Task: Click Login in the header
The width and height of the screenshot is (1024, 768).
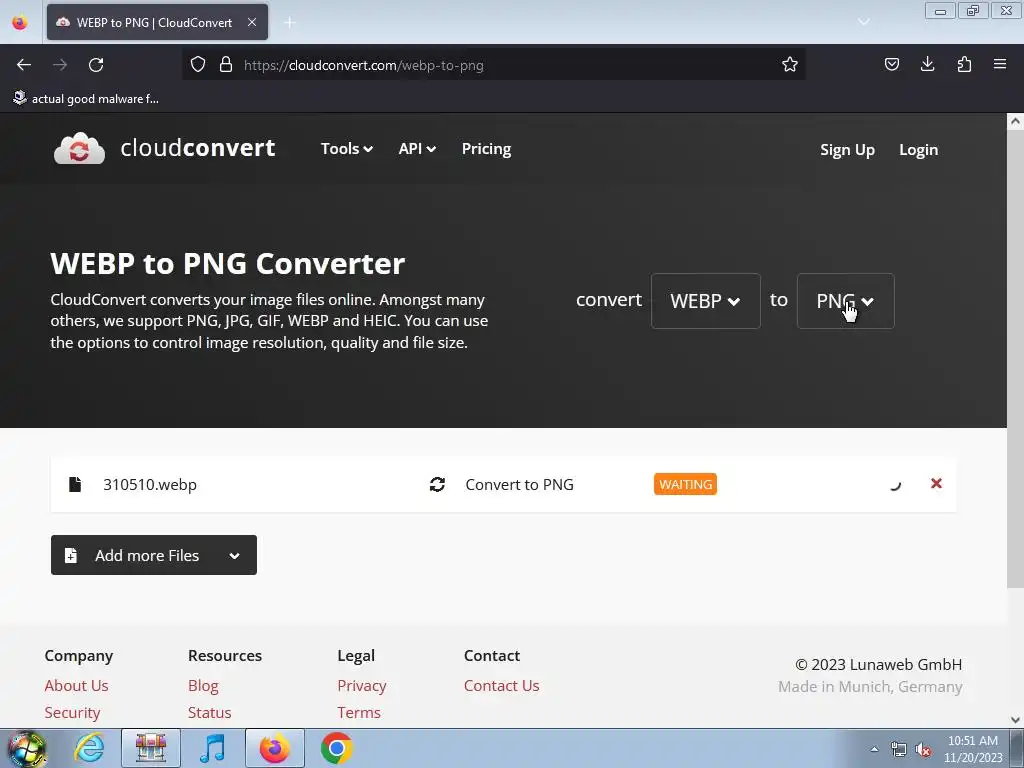Action: [x=918, y=150]
